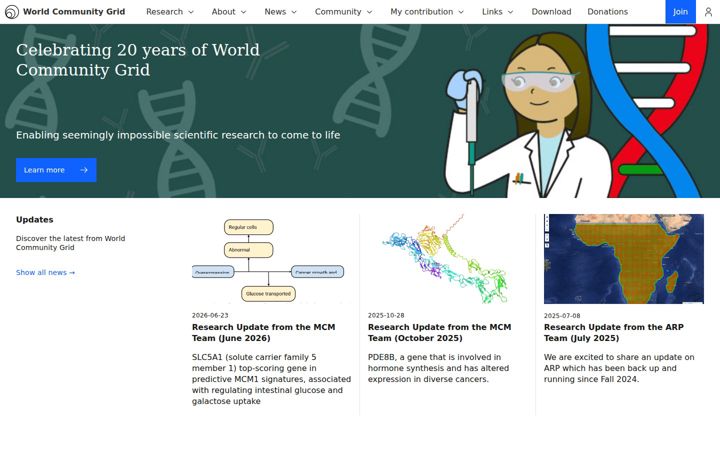Viewport: 720px width, 450px height.
Task: Click the World Community Grid site title
Action: point(74,12)
